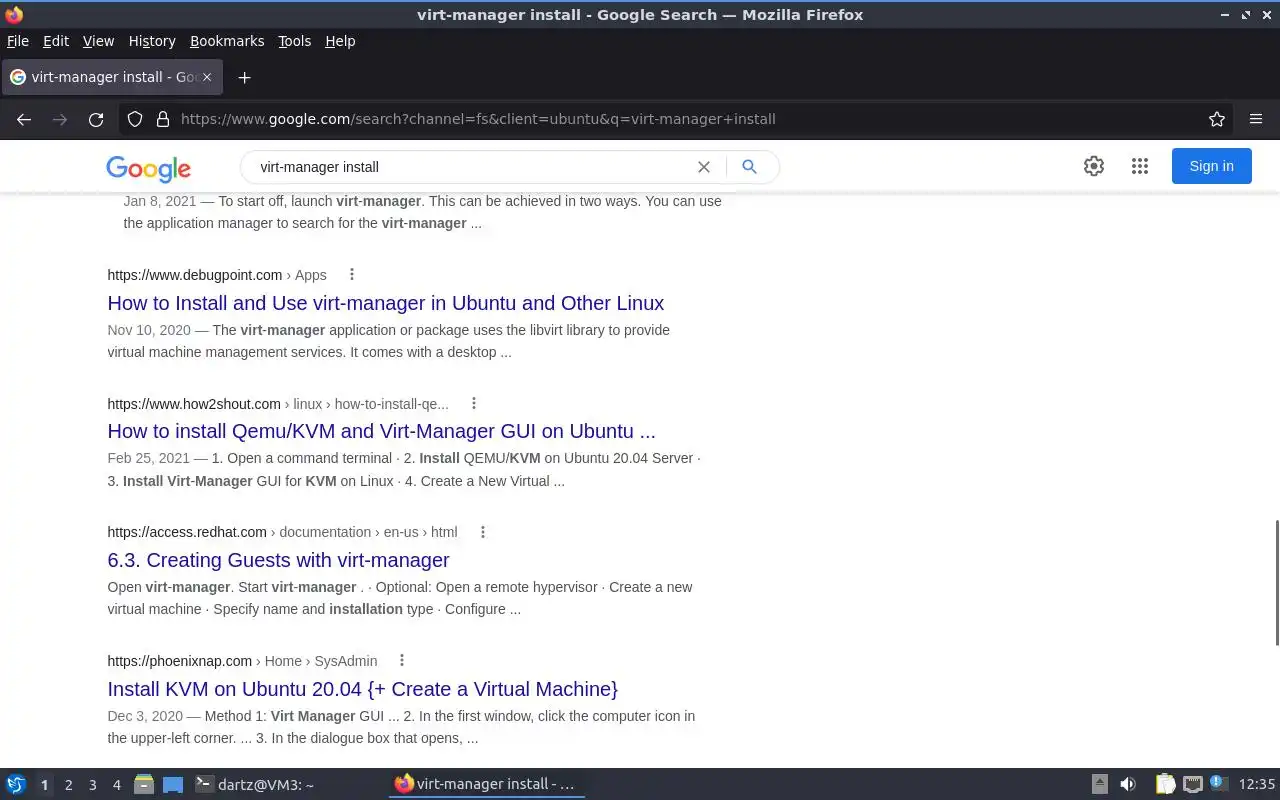Bookmark this page with the star icon
This screenshot has height=800, width=1280.
1217,119
